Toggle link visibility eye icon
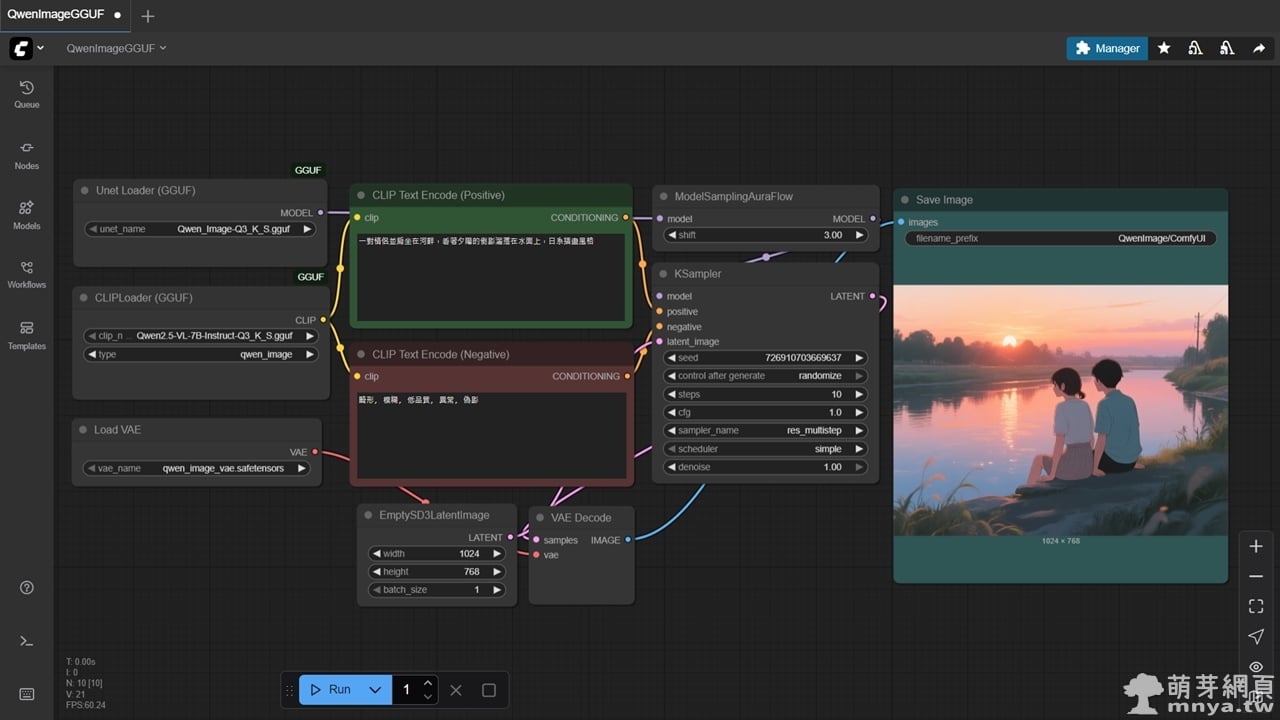This screenshot has height=720, width=1280. click(x=1256, y=666)
